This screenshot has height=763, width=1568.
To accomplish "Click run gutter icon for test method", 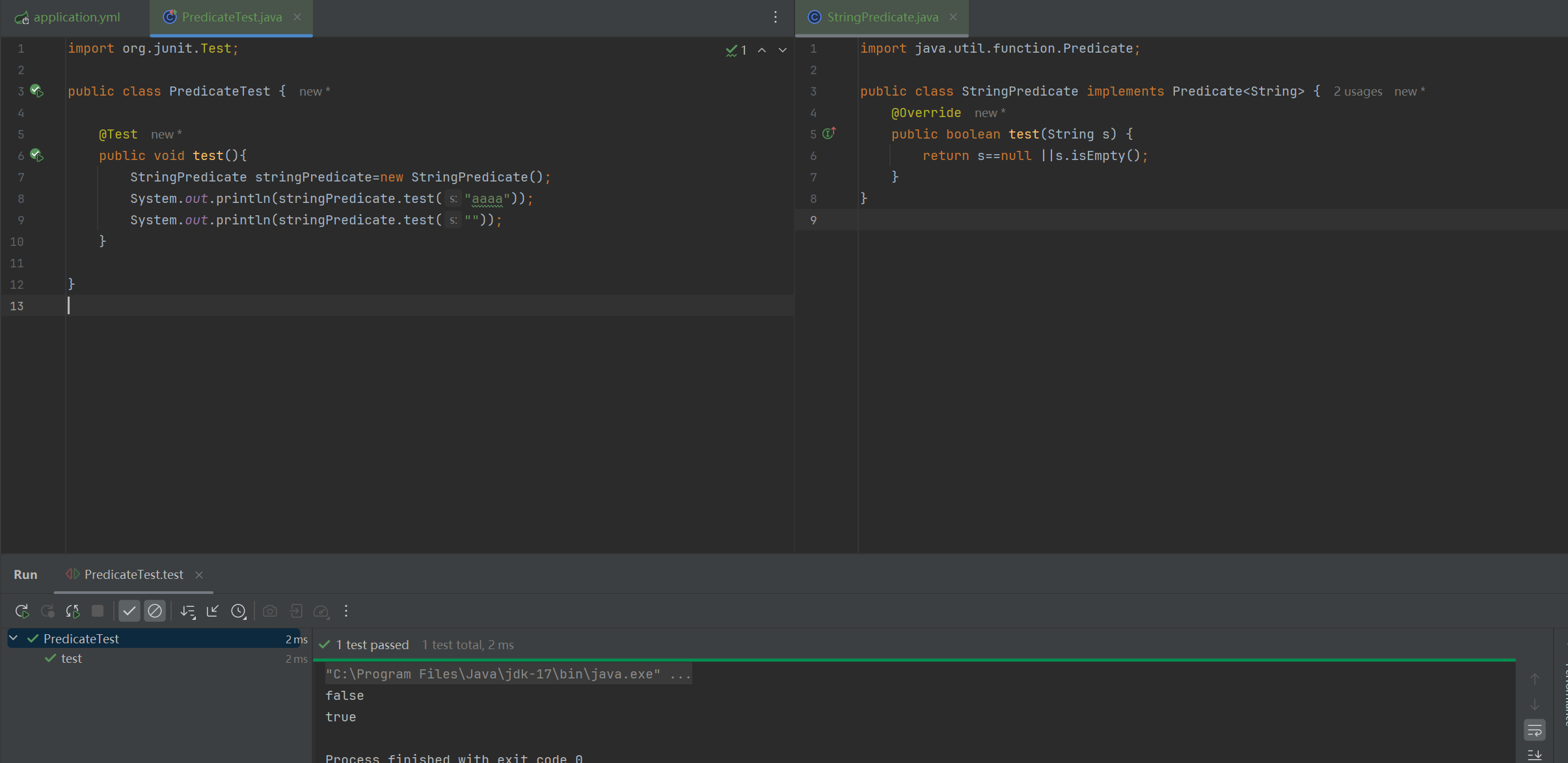I will coord(37,155).
